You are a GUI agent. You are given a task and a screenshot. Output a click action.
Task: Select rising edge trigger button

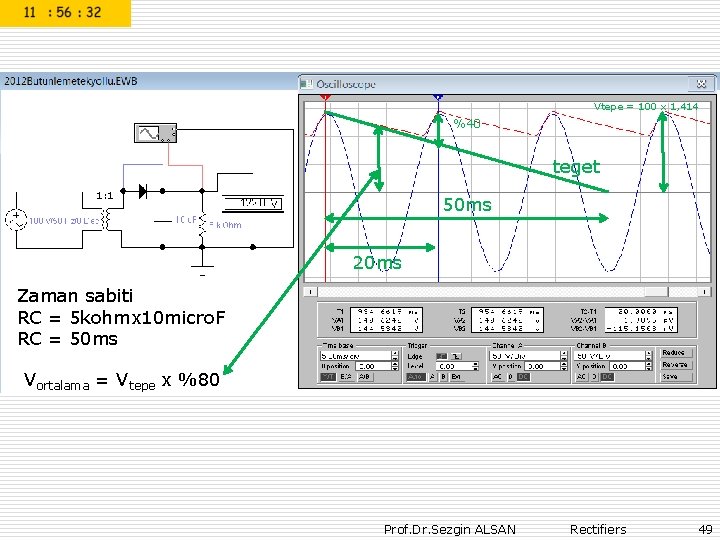(x=442, y=356)
